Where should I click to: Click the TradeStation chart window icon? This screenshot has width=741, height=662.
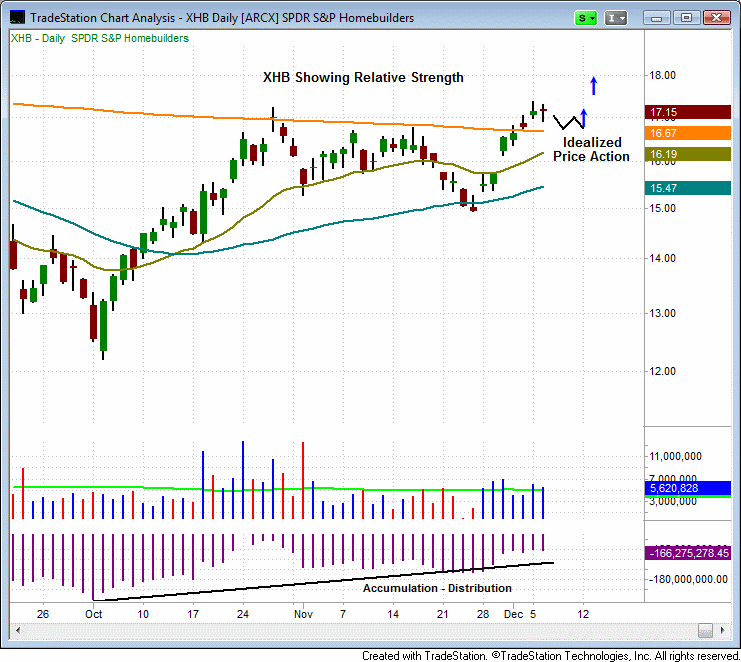click(17, 17)
